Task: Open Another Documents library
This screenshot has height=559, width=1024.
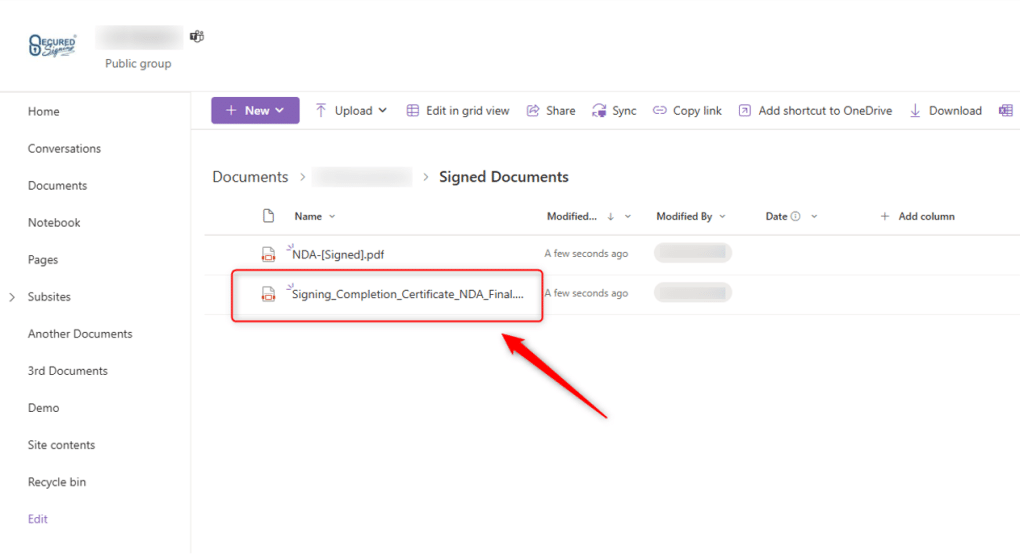Action: [x=80, y=334]
